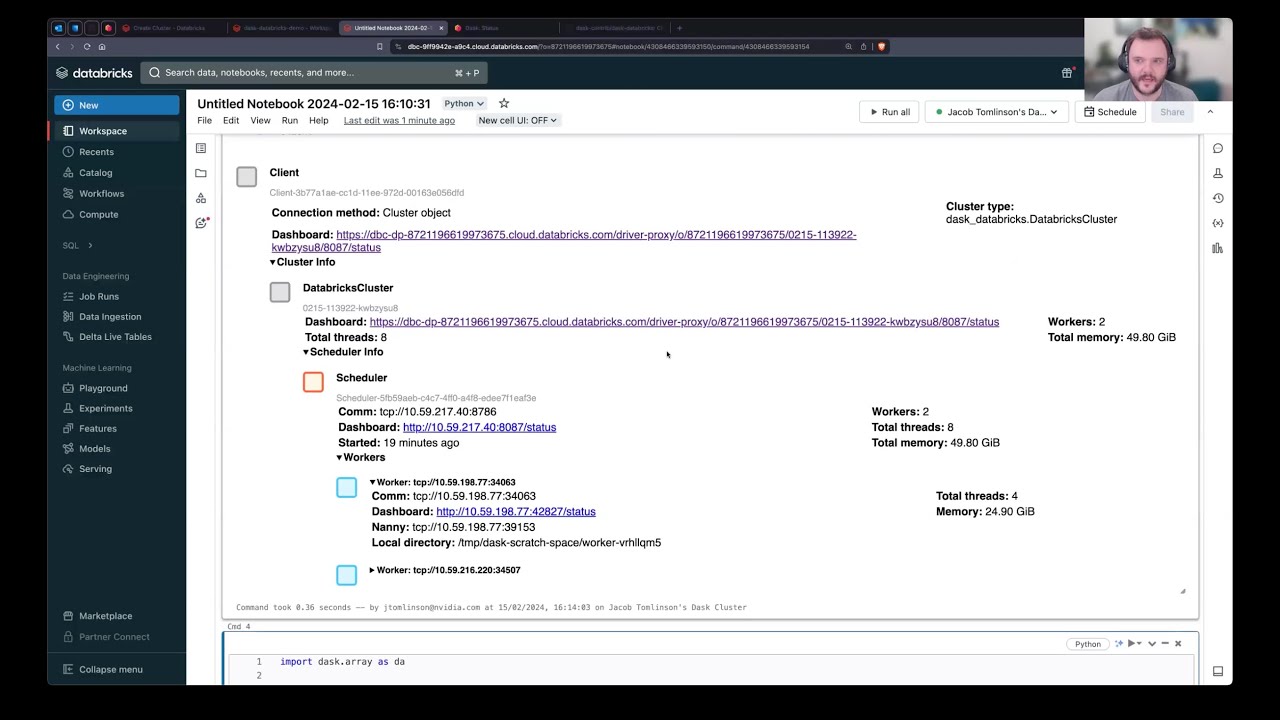Open the Edit menu

(x=231, y=120)
